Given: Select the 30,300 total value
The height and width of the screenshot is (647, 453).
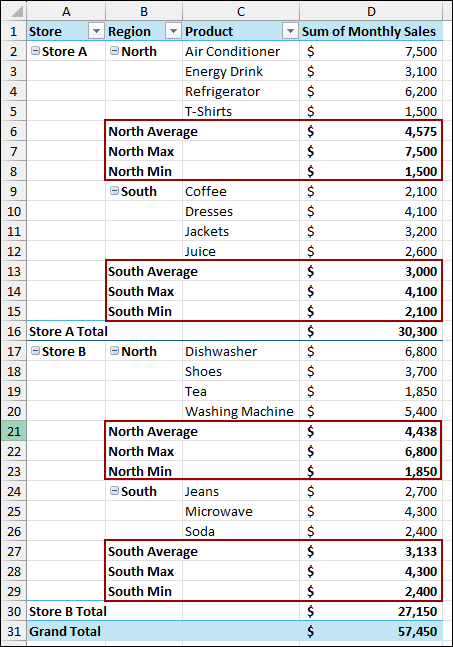Looking at the screenshot, I should pos(371,331).
